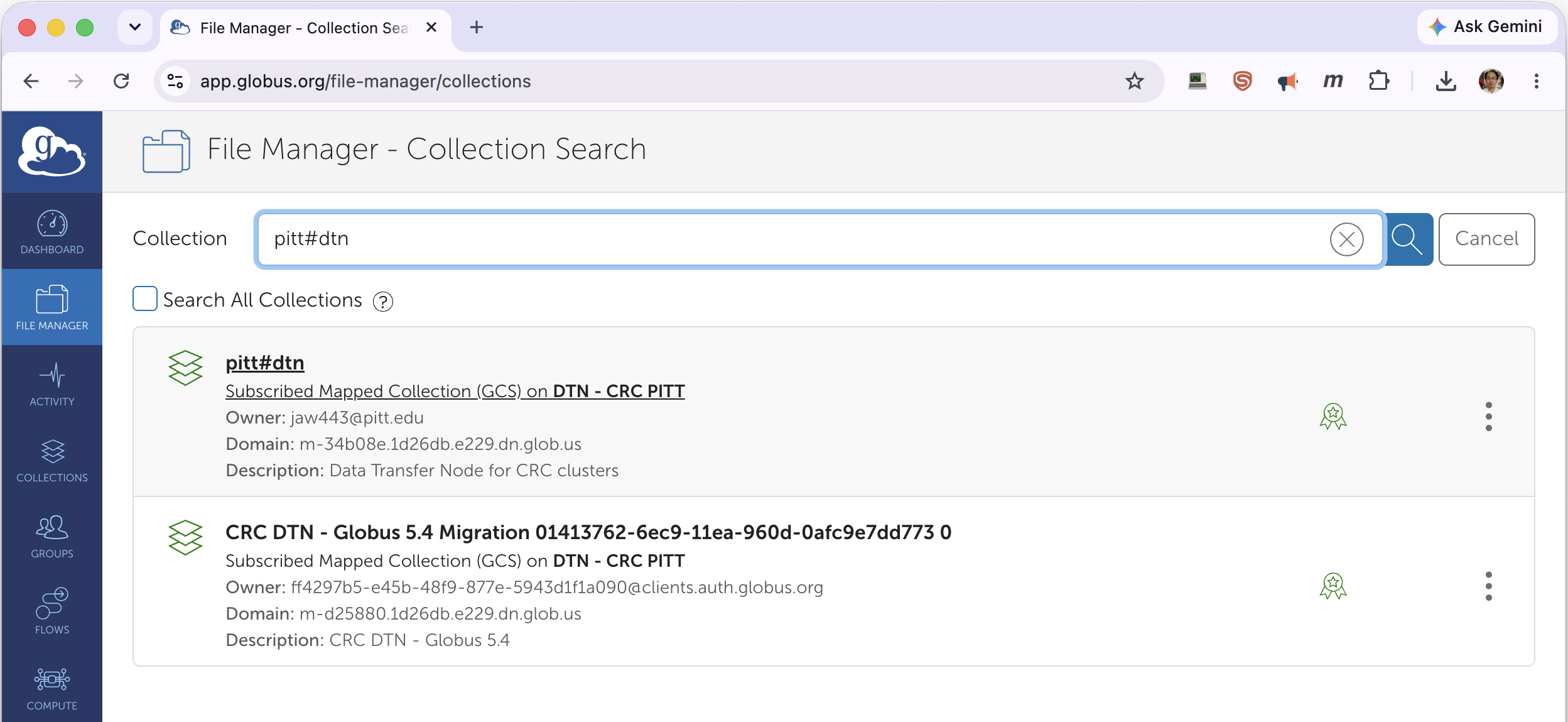Viewport: 1568px width, 722px height.
Task: Open the Chrome profile avatar
Action: click(x=1491, y=81)
